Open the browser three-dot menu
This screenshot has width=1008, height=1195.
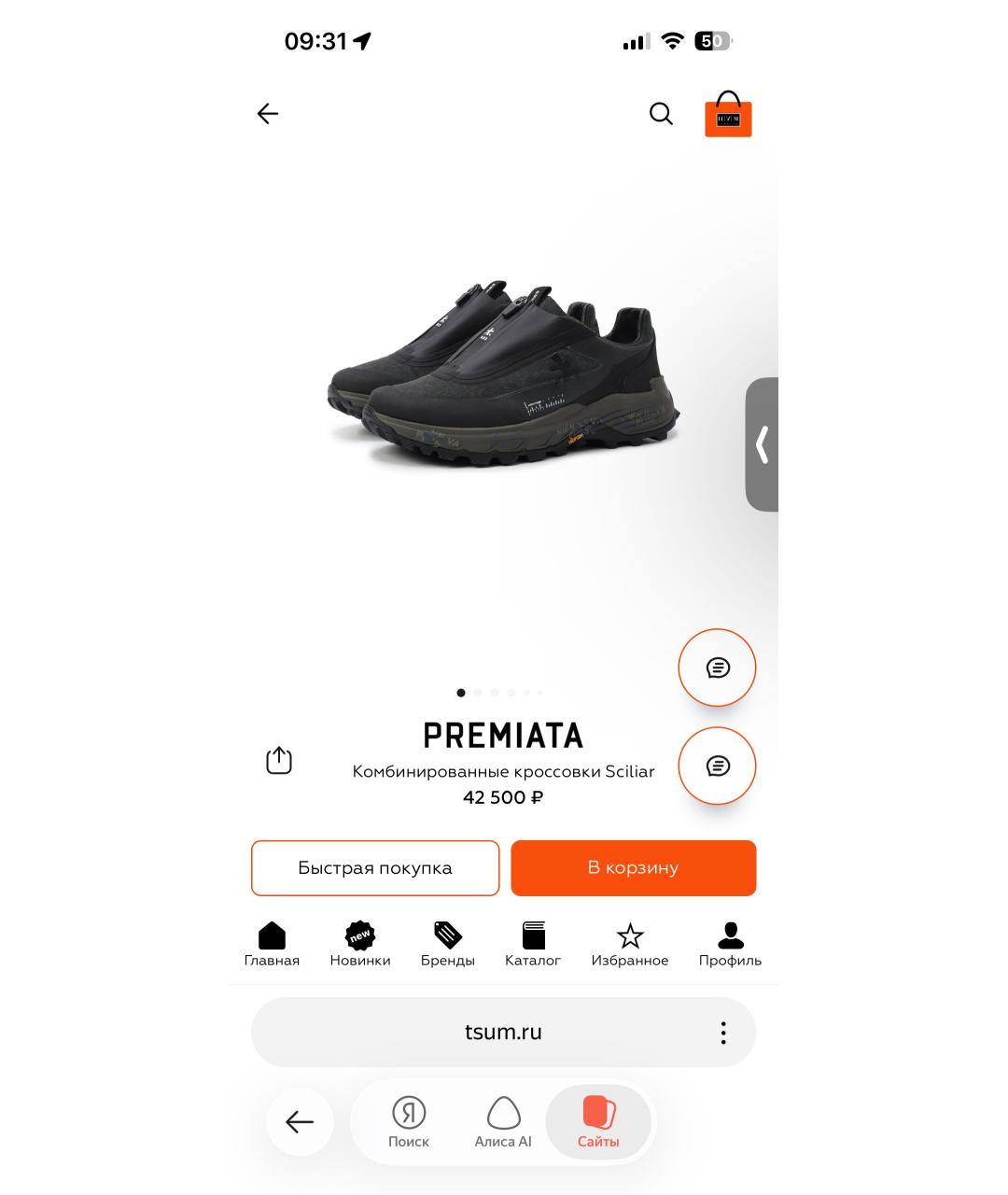coord(723,1033)
